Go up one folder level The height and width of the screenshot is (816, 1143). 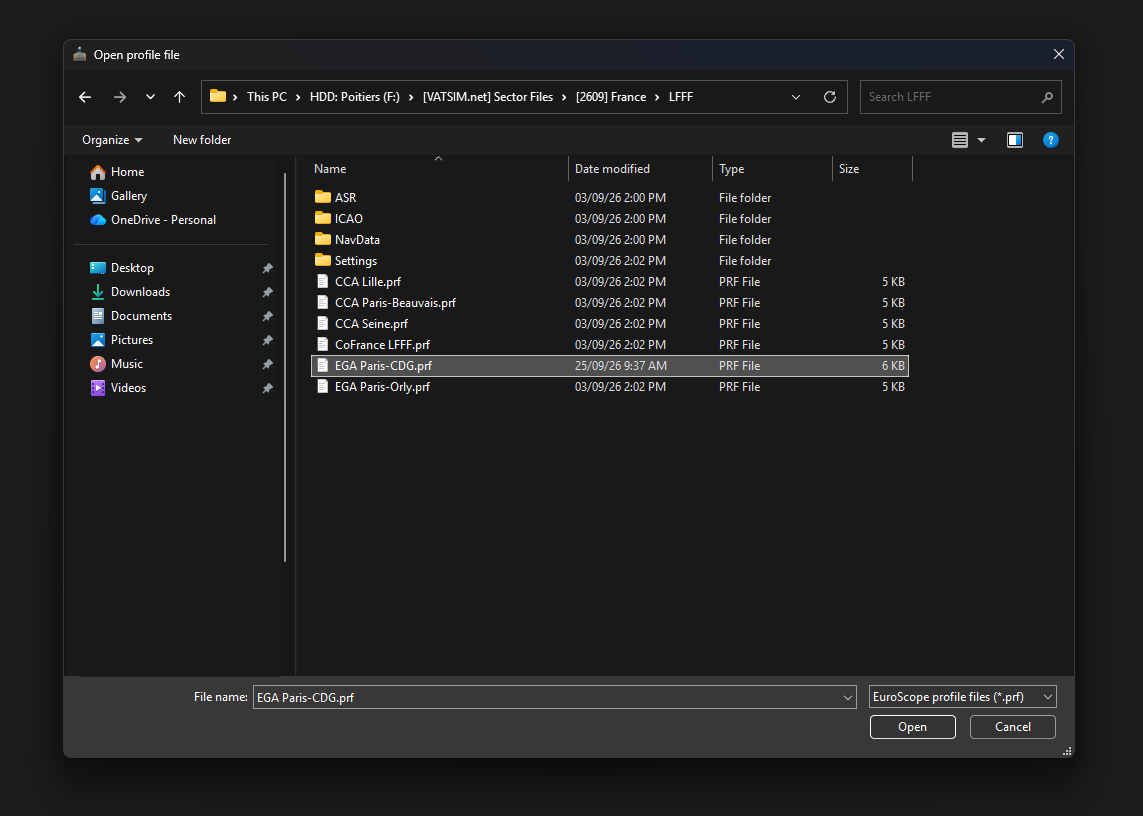179,97
